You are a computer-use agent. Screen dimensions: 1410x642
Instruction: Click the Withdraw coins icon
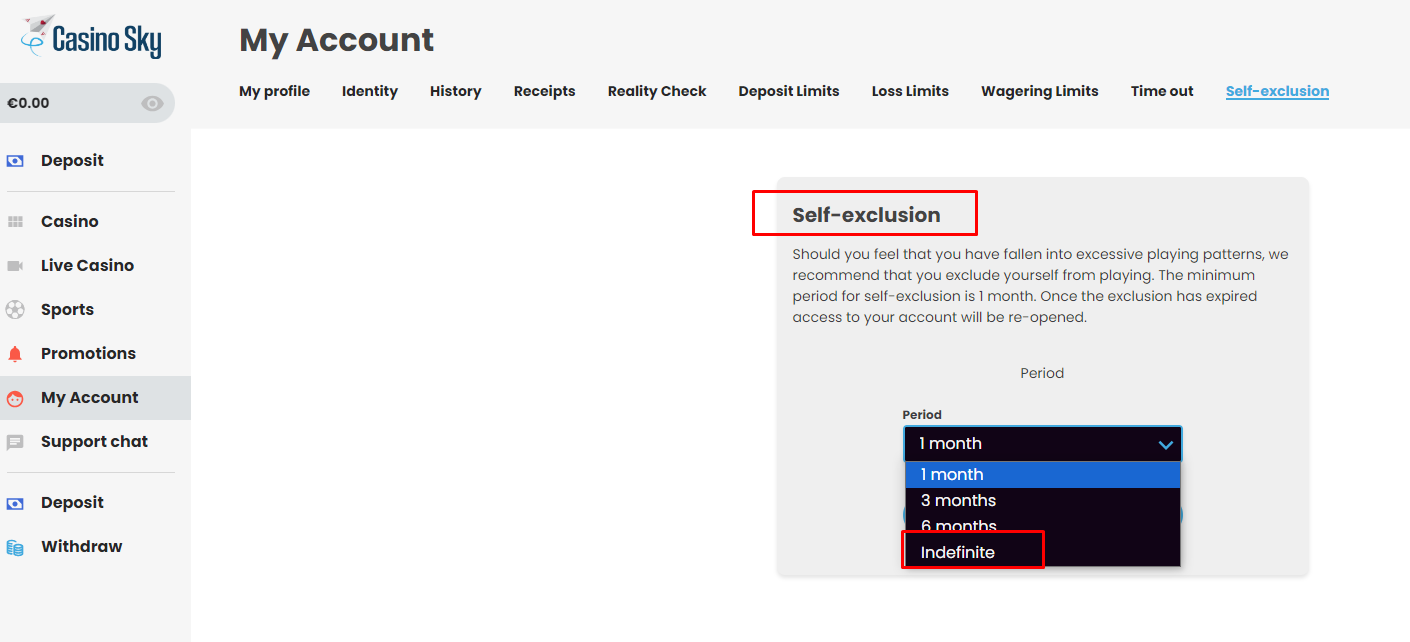pyautogui.click(x=15, y=547)
